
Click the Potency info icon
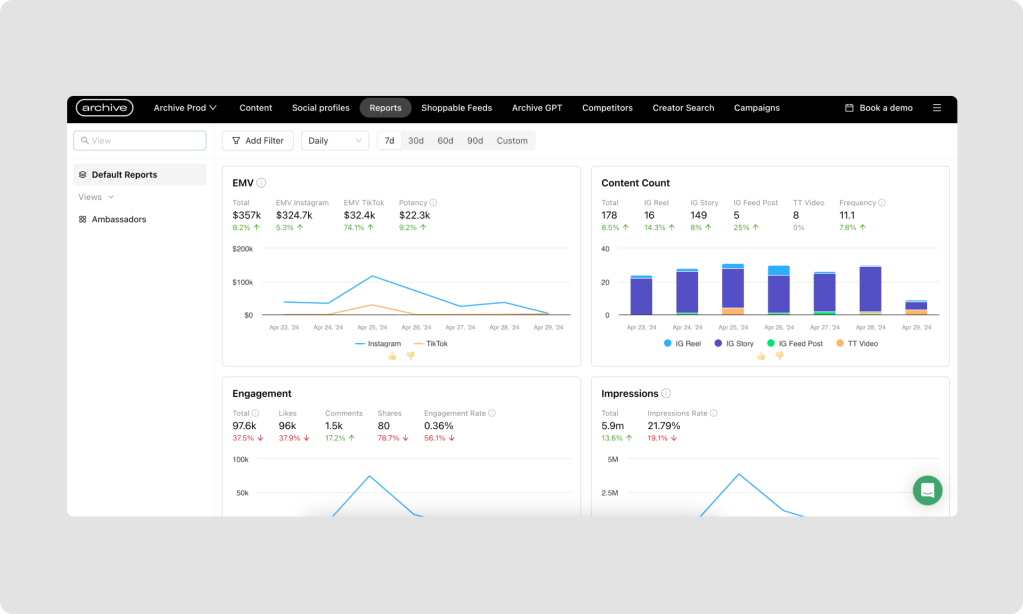point(433,203)
